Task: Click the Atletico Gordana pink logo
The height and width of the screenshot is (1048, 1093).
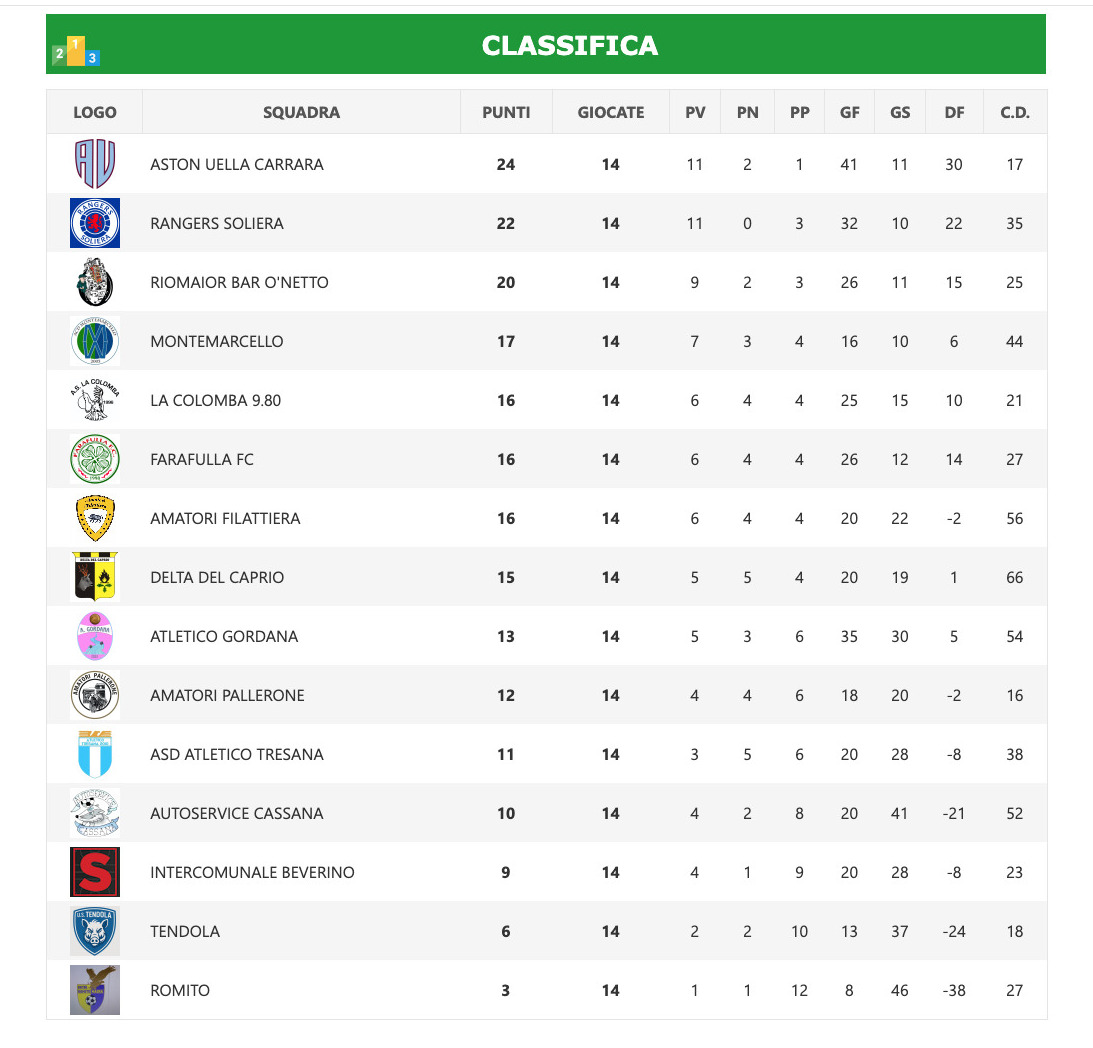Action: coord(95,636)
